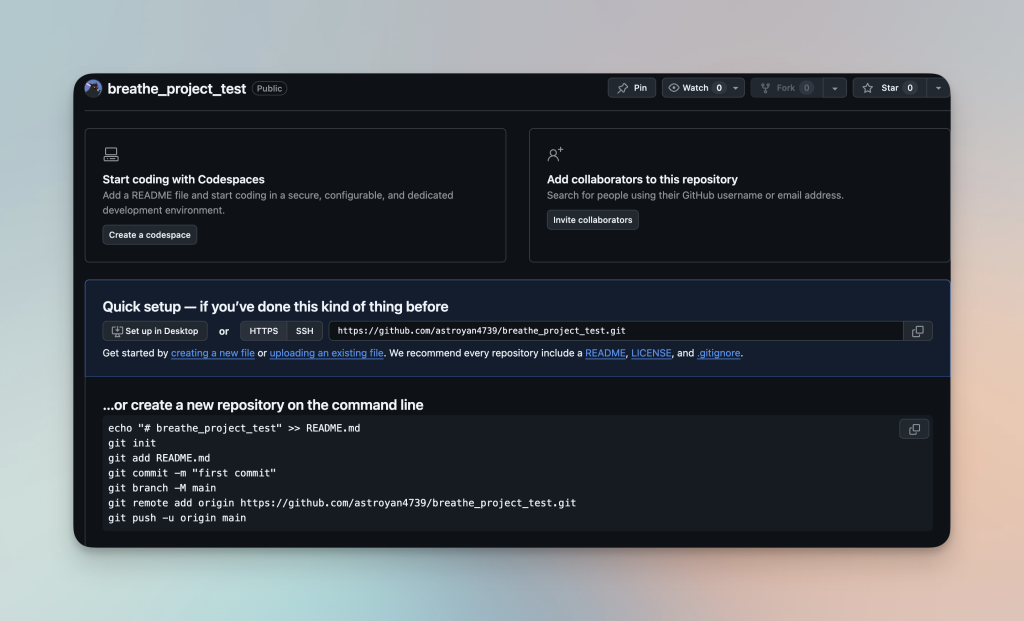
Task: Click the Quick setup heading
Action: 275,306
